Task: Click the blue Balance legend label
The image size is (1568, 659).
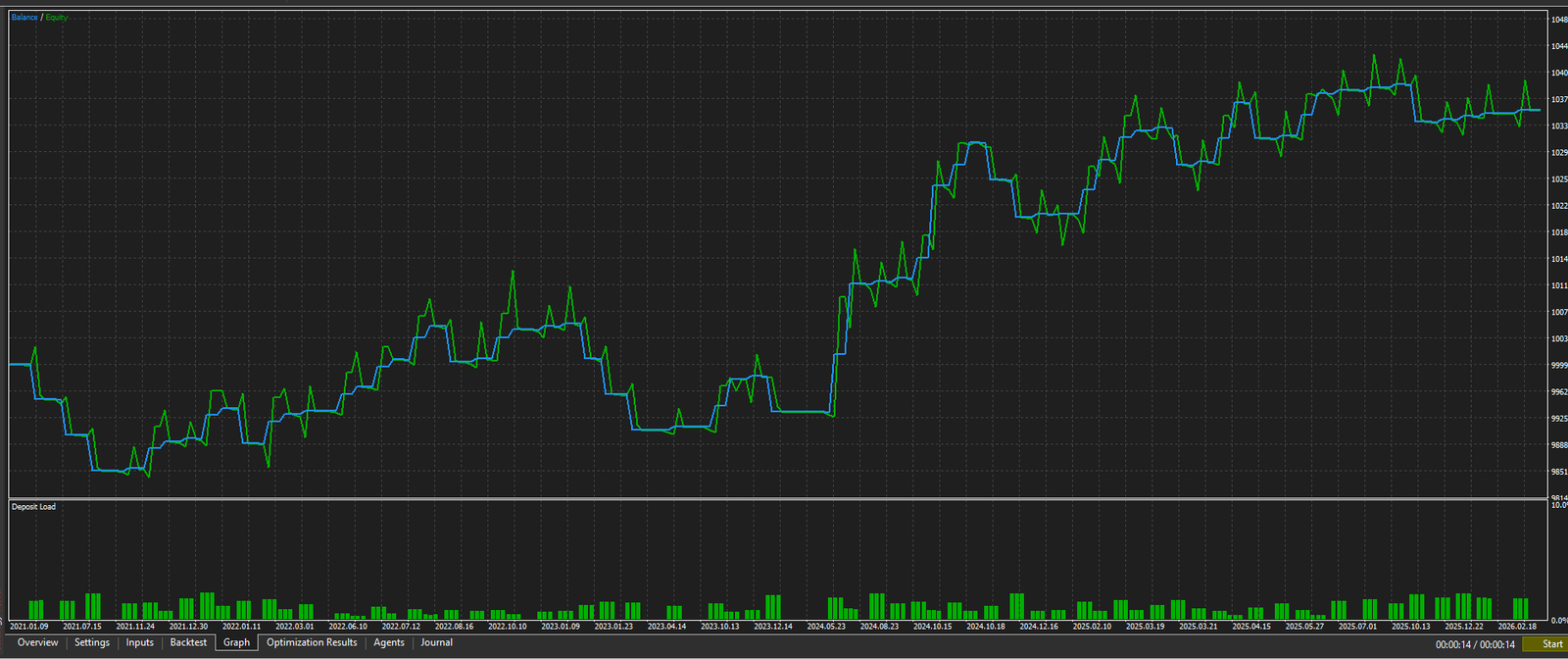Action: (x=24, y=18)
